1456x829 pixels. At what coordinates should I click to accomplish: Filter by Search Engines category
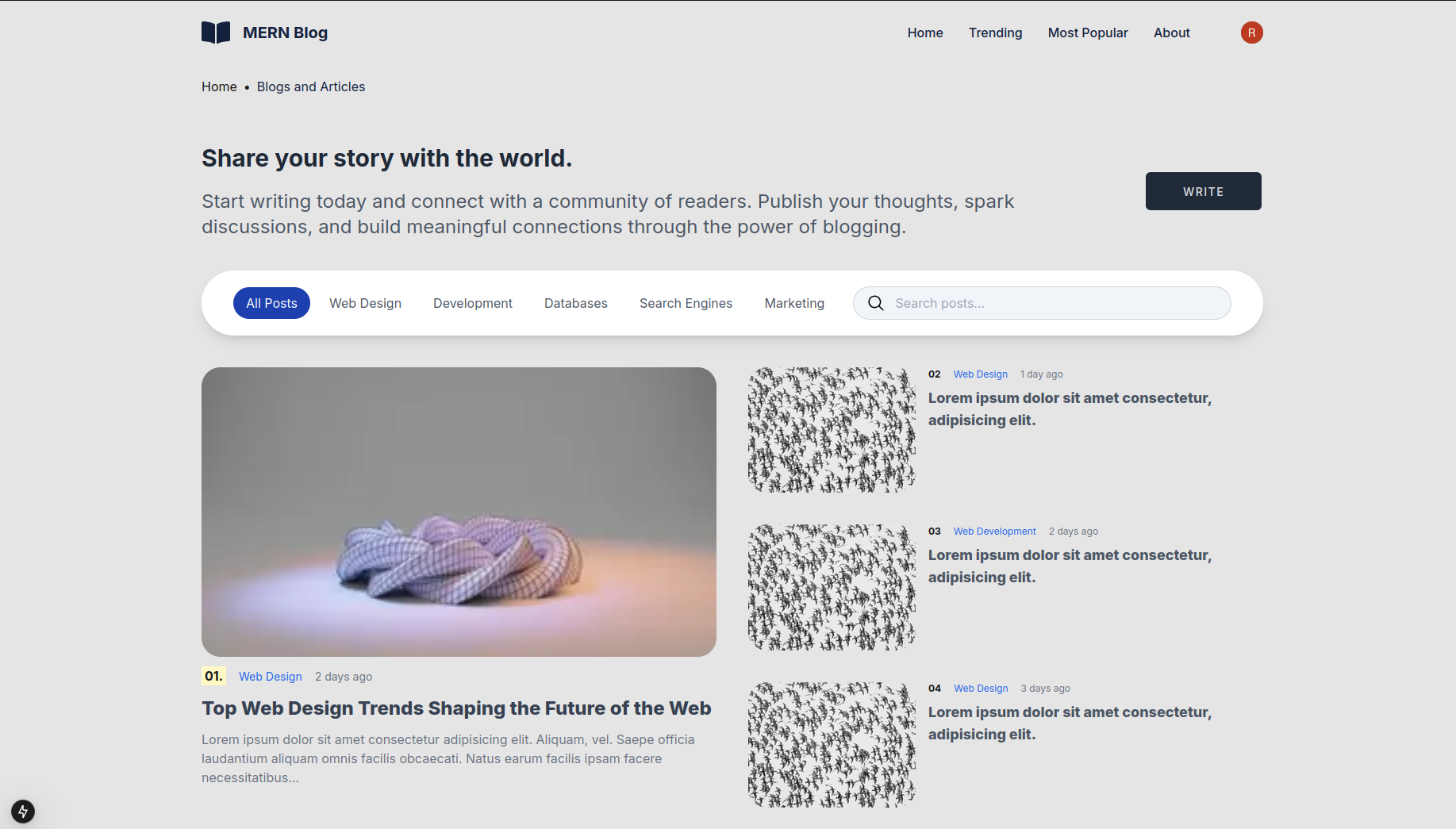tap(686, 303)
